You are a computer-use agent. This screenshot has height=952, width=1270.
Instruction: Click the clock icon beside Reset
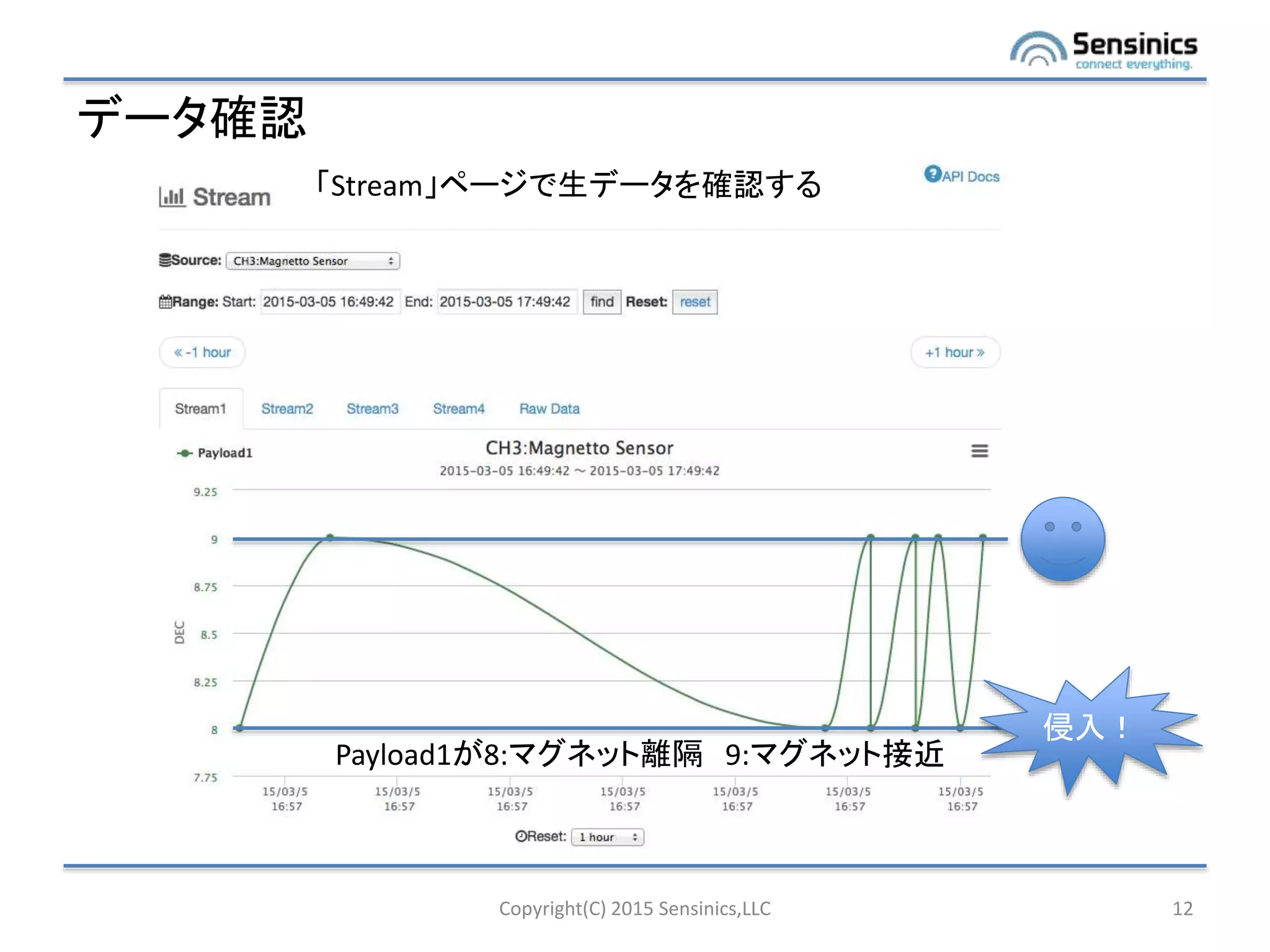pos(521,836)
